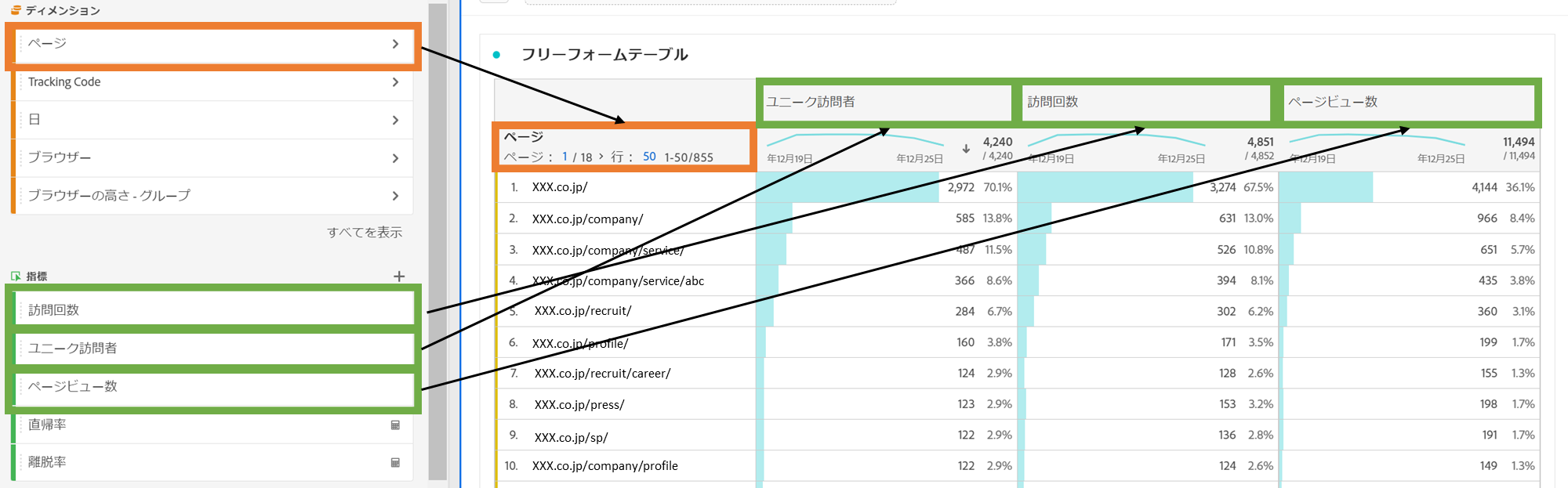1568x488 pixels.
Task: Expand the ブラウザー dimension
Action: point(397,157)
